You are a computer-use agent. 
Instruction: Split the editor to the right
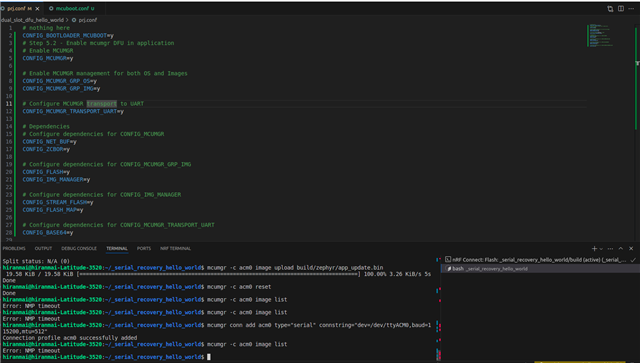[x=621, y=9]
